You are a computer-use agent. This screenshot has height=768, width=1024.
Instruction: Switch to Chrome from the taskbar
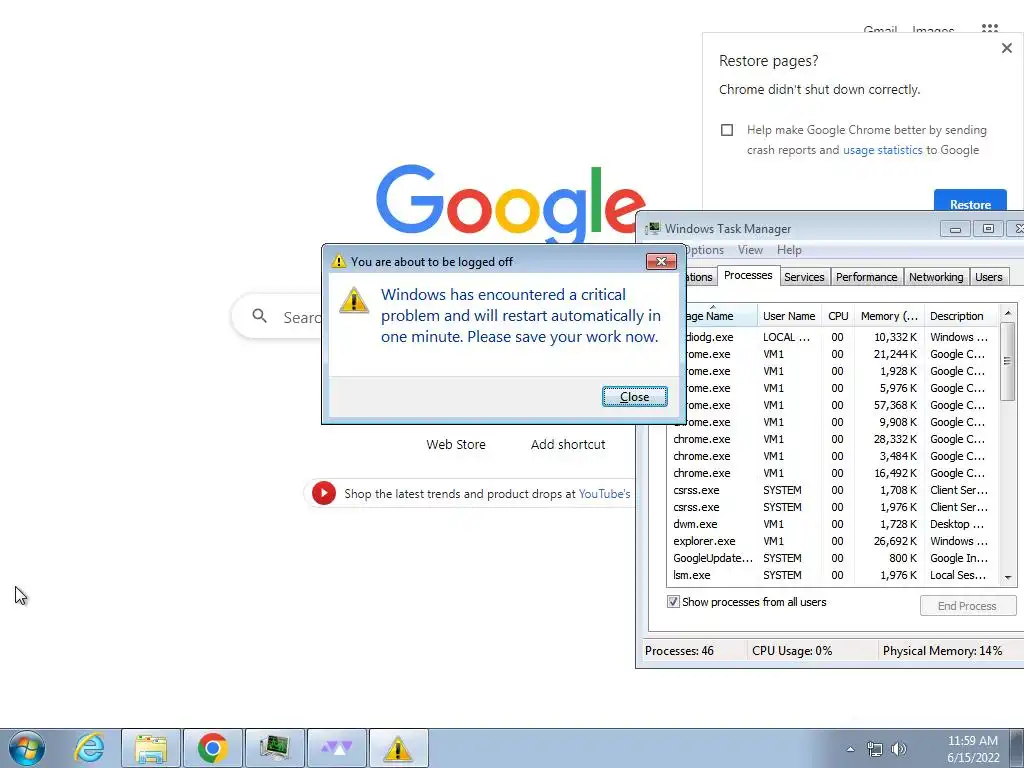click(x=212, y=748)
